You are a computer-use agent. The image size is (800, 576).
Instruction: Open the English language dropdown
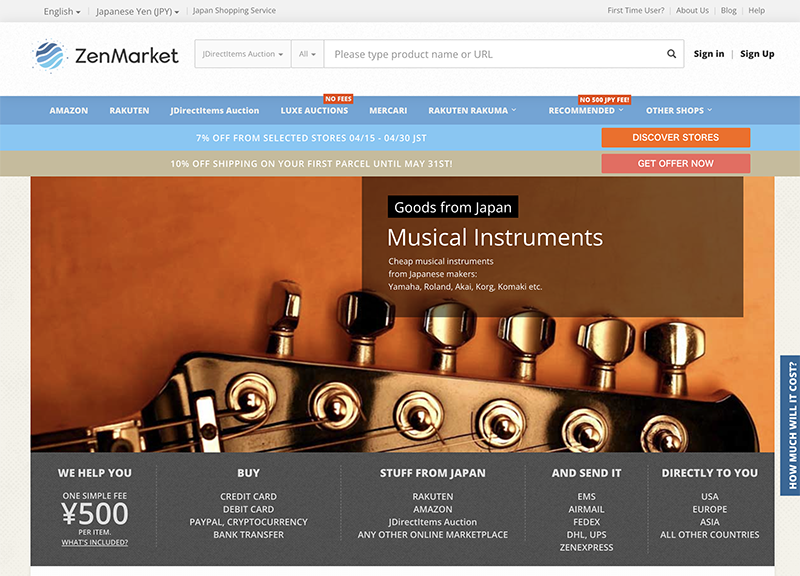(62, 11)
